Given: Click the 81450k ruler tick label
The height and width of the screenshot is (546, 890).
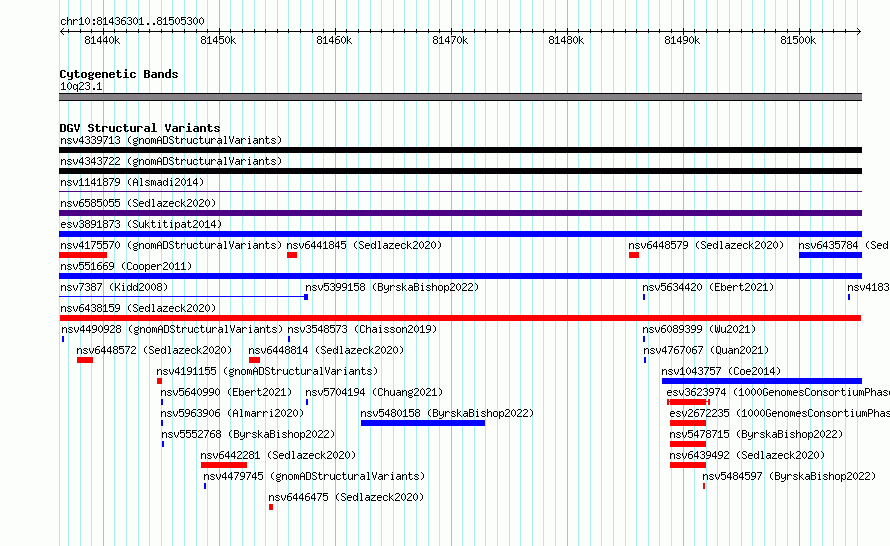Looking at the screenshot, I should 218,40.
